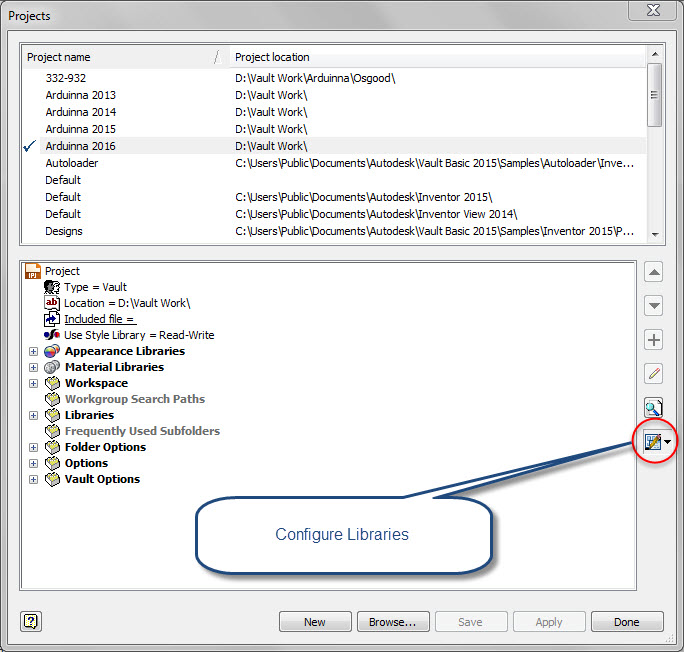The image size is (684, 652).
Task: Click the project list vertical scrollbar thumb
Action: tap(654, 95)
